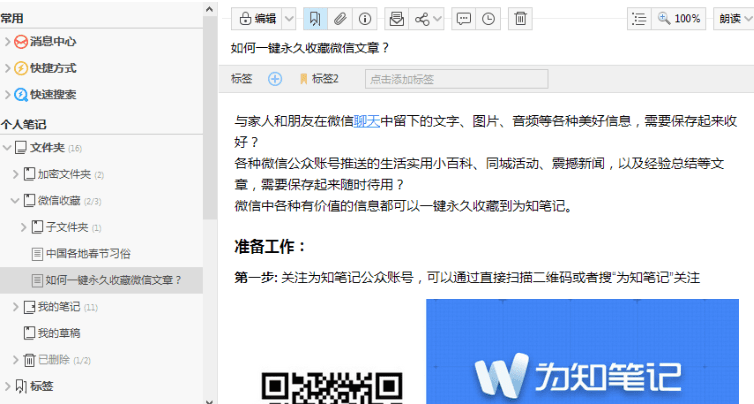Click the note title 如何一键永久收藏微信文章？
Image resolution: width=754 pixels, height=404 pixels.
(310, 48)
